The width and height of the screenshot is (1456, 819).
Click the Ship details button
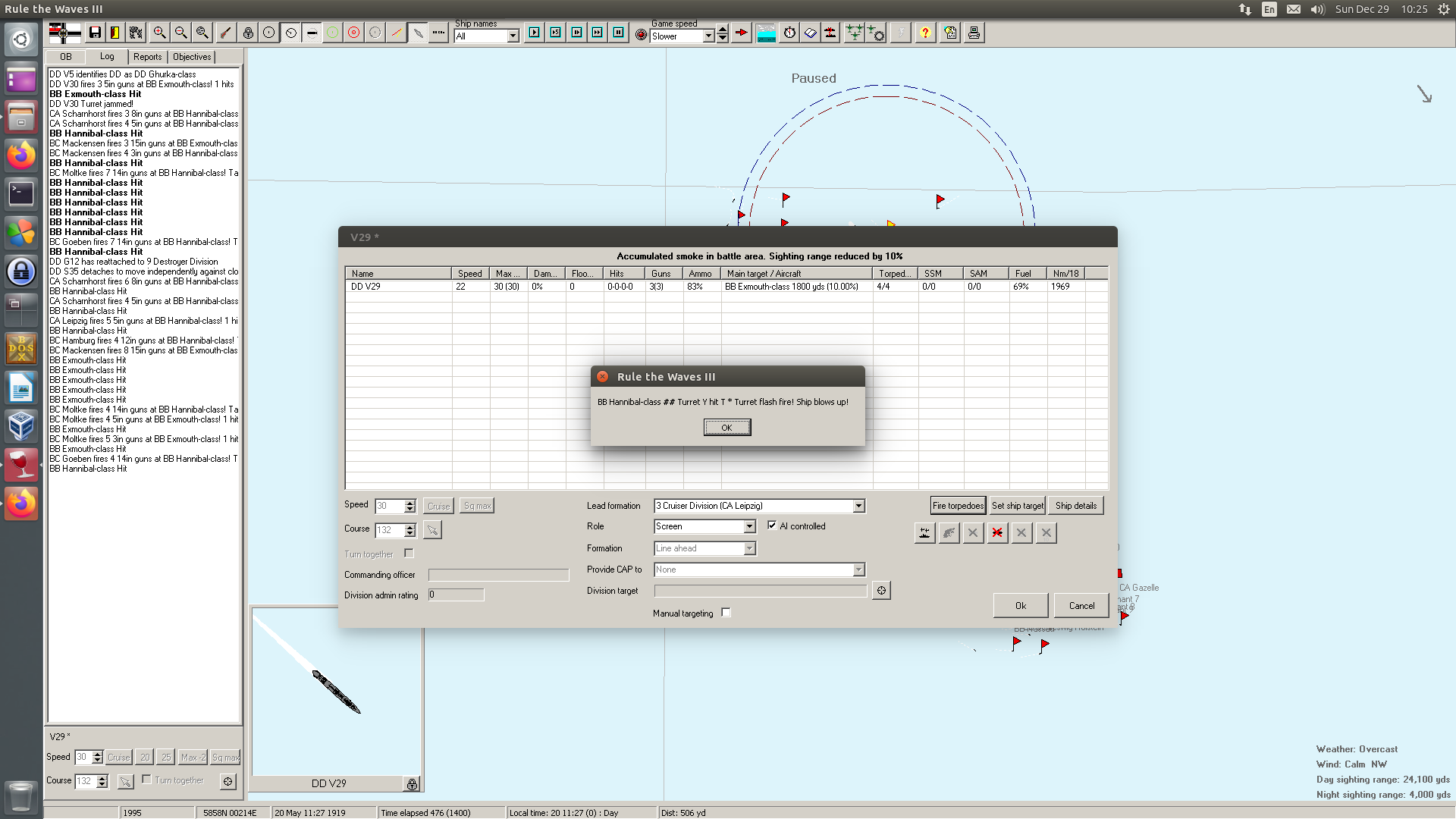1076,506
